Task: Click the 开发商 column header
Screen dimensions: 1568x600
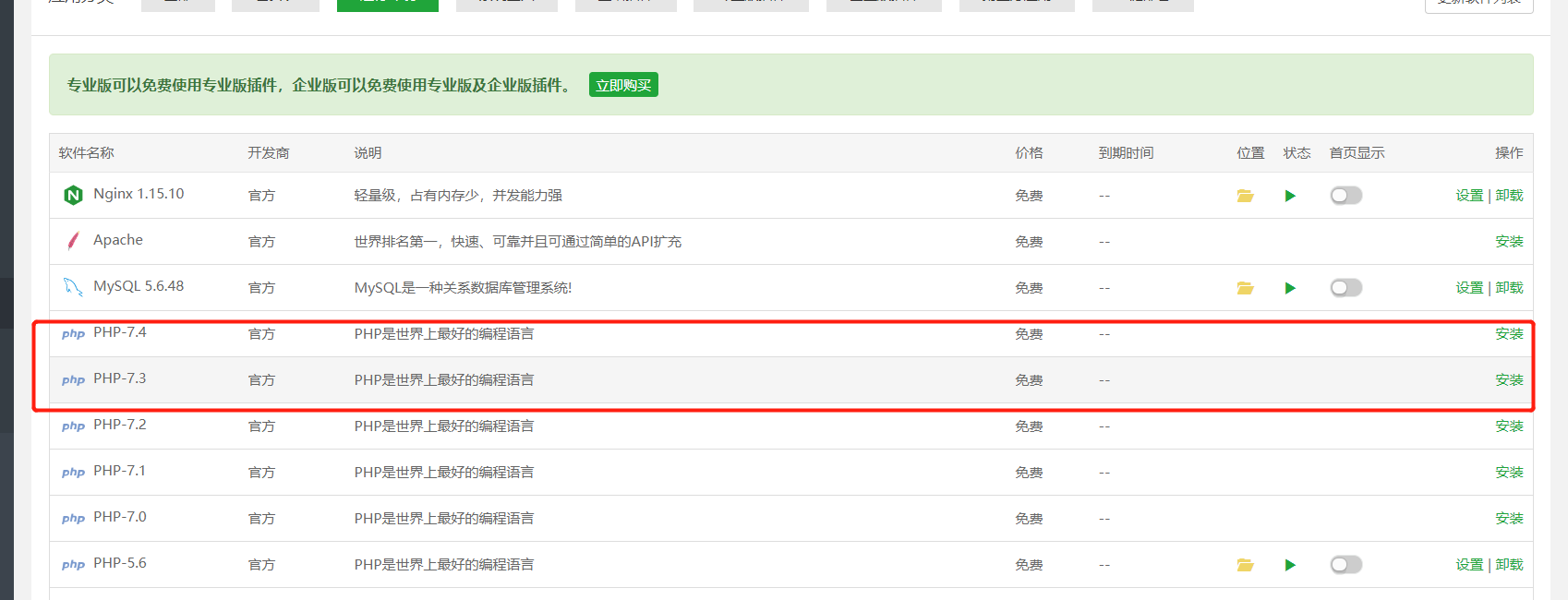Action: (269, 153)
